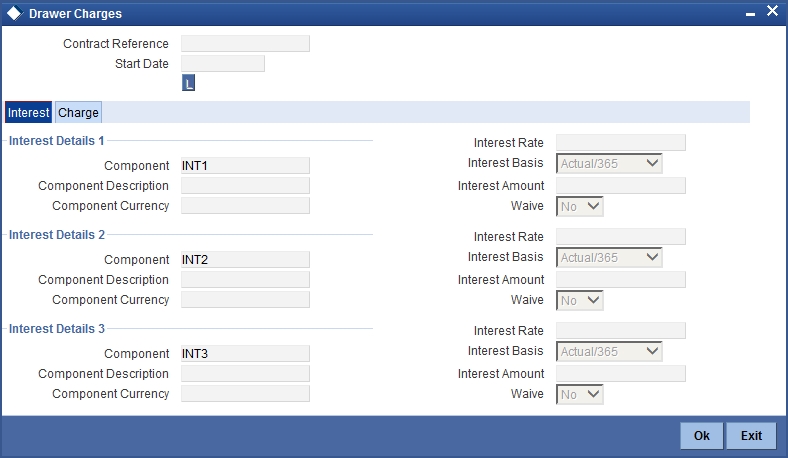Click Component Description field in Interest Details 2
This screenshot has width=788, height=458.
tap(245, 280)
